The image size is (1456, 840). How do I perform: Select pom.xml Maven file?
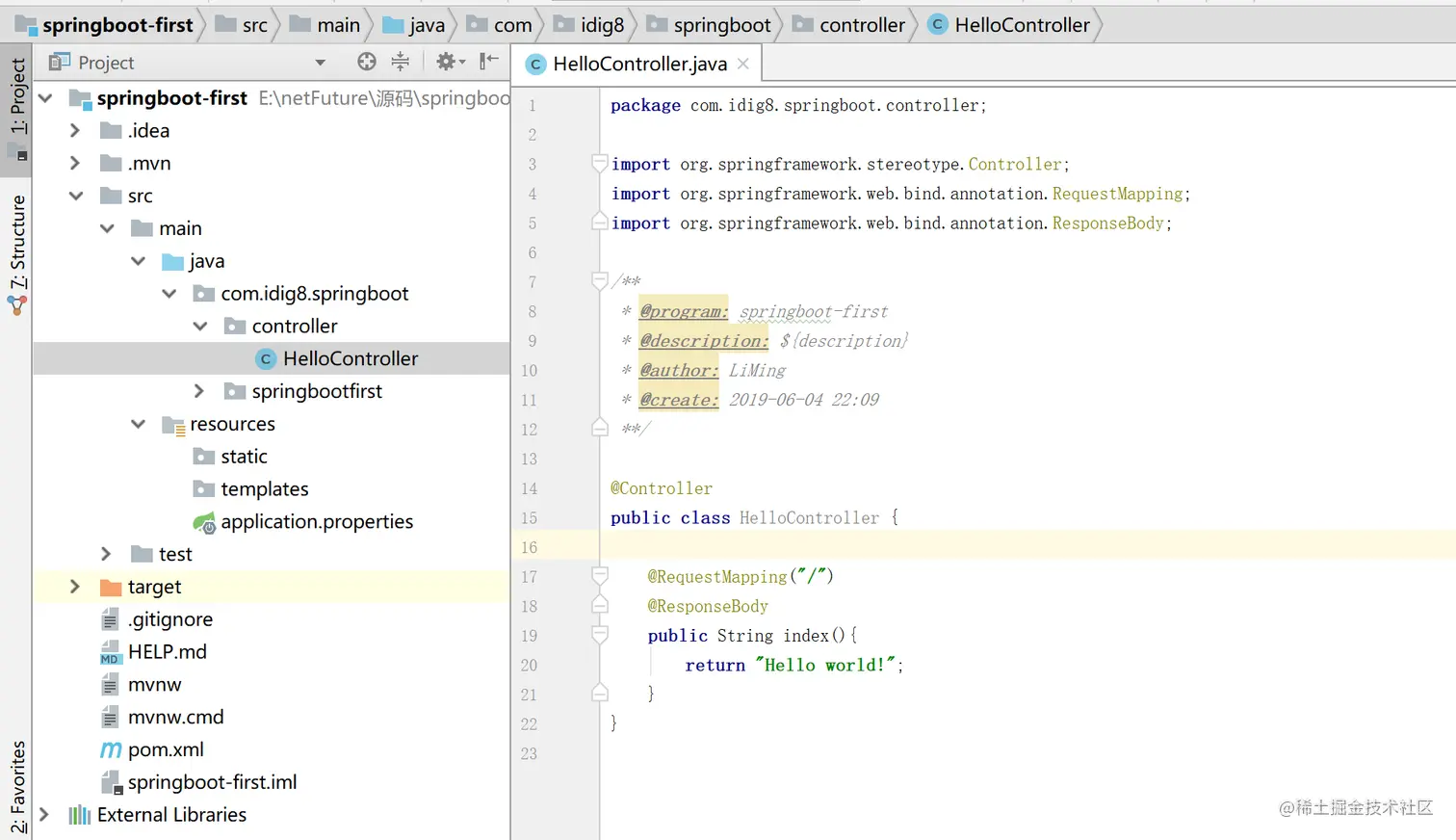pyautogui.click(x=152, y=750)
